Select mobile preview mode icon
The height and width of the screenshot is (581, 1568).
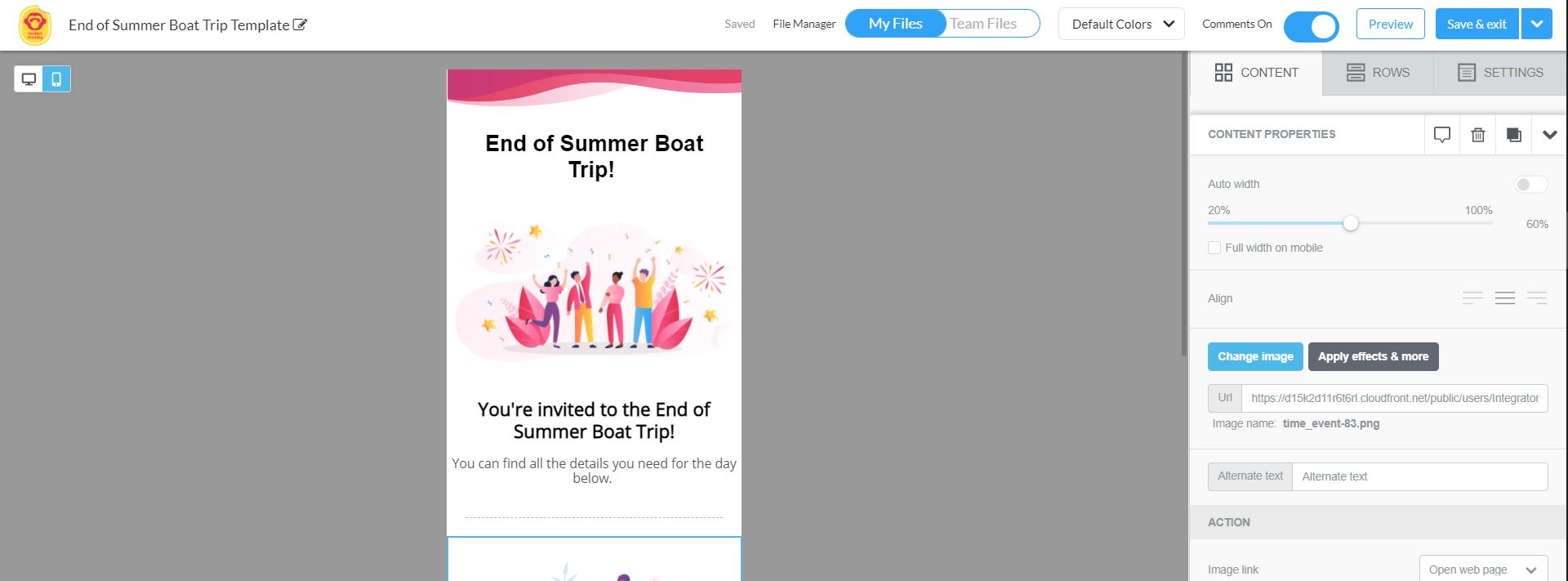(56, 79)
